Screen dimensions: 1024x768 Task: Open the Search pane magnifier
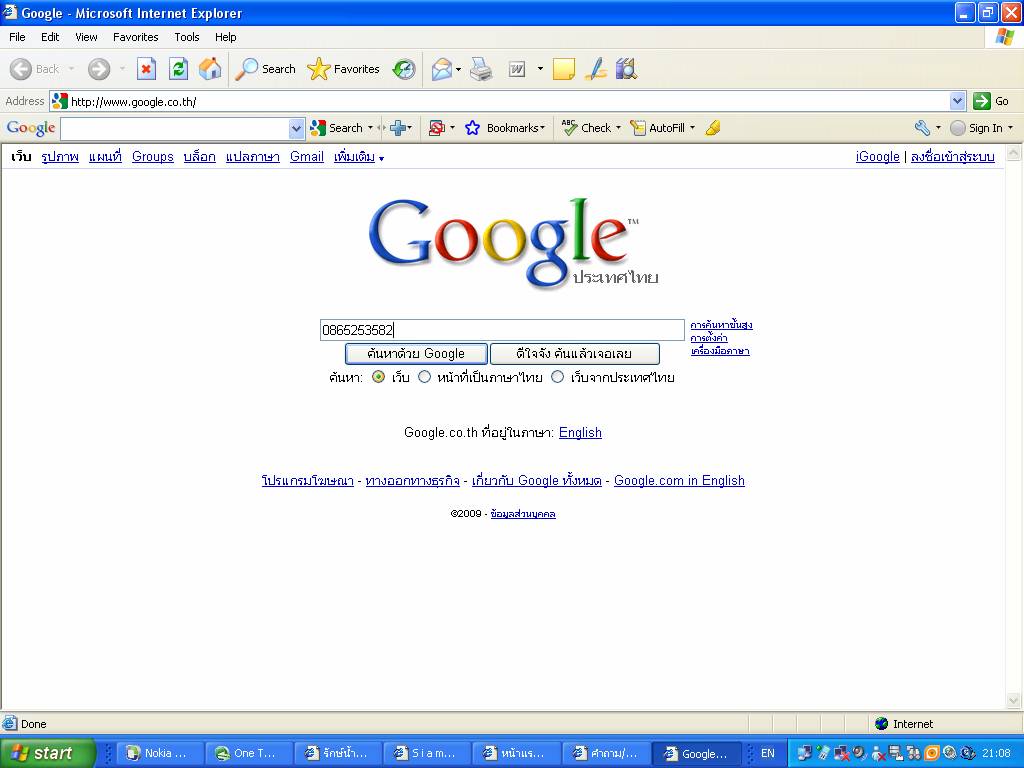(x=266, y=69)
